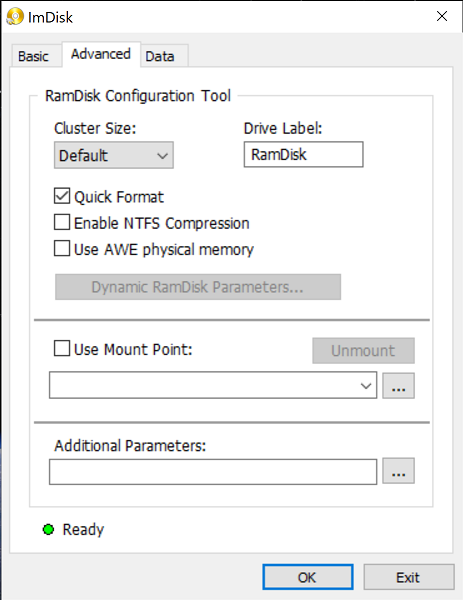Image resolution: width=463 pixels, height=600 pixels.
Task: Click the Additional Parameters text field
Action: click(x=213, y=472)
